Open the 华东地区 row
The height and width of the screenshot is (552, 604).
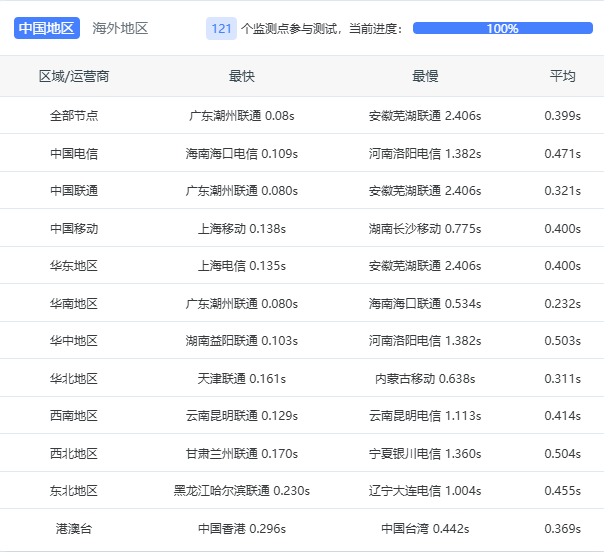[74, 266]
